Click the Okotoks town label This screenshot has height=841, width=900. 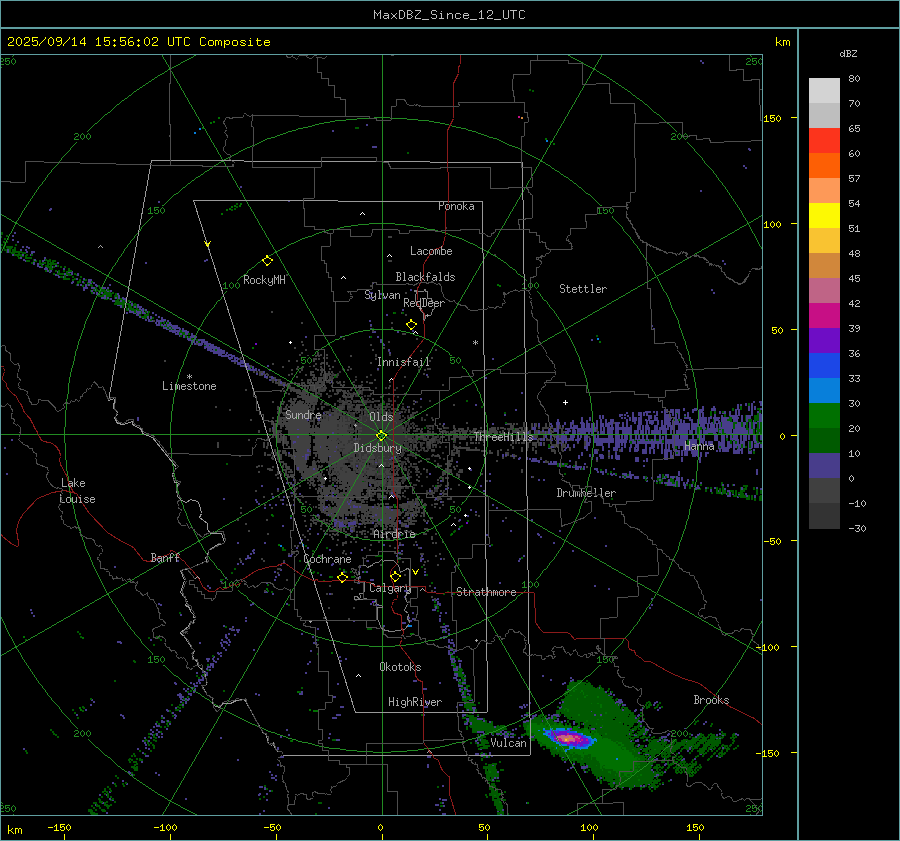(400, 667)
